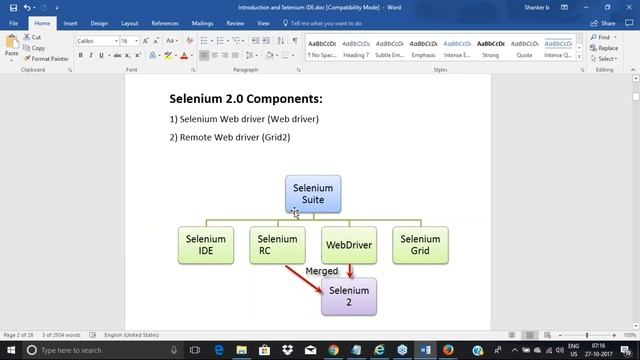The width and height of the screenshot is (640, 360).
Task: Justify the paragraph text
Action: pyautogui.click(x=235, y=55)
